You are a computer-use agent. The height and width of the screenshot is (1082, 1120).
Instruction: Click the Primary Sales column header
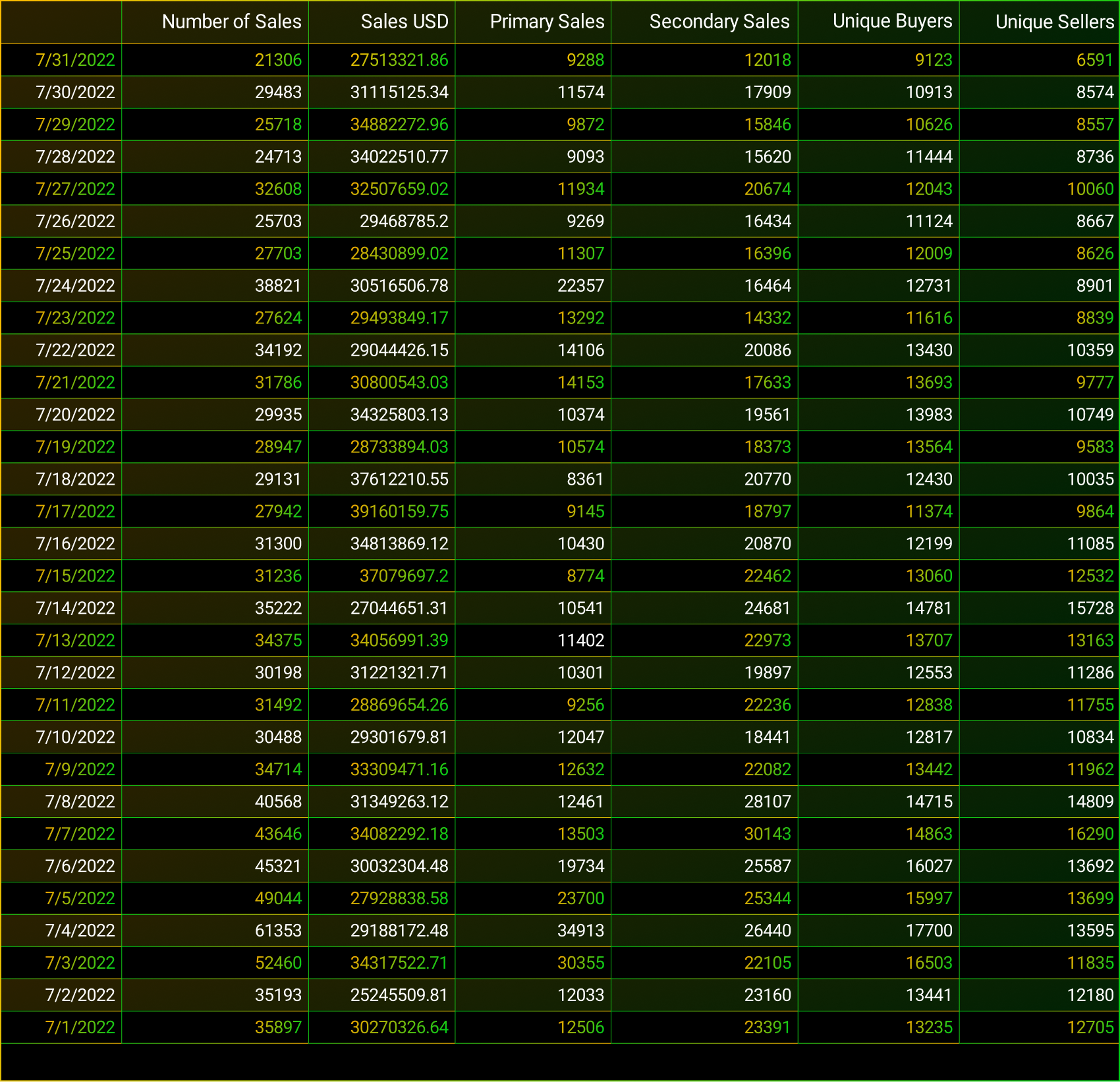click(534, 22)
